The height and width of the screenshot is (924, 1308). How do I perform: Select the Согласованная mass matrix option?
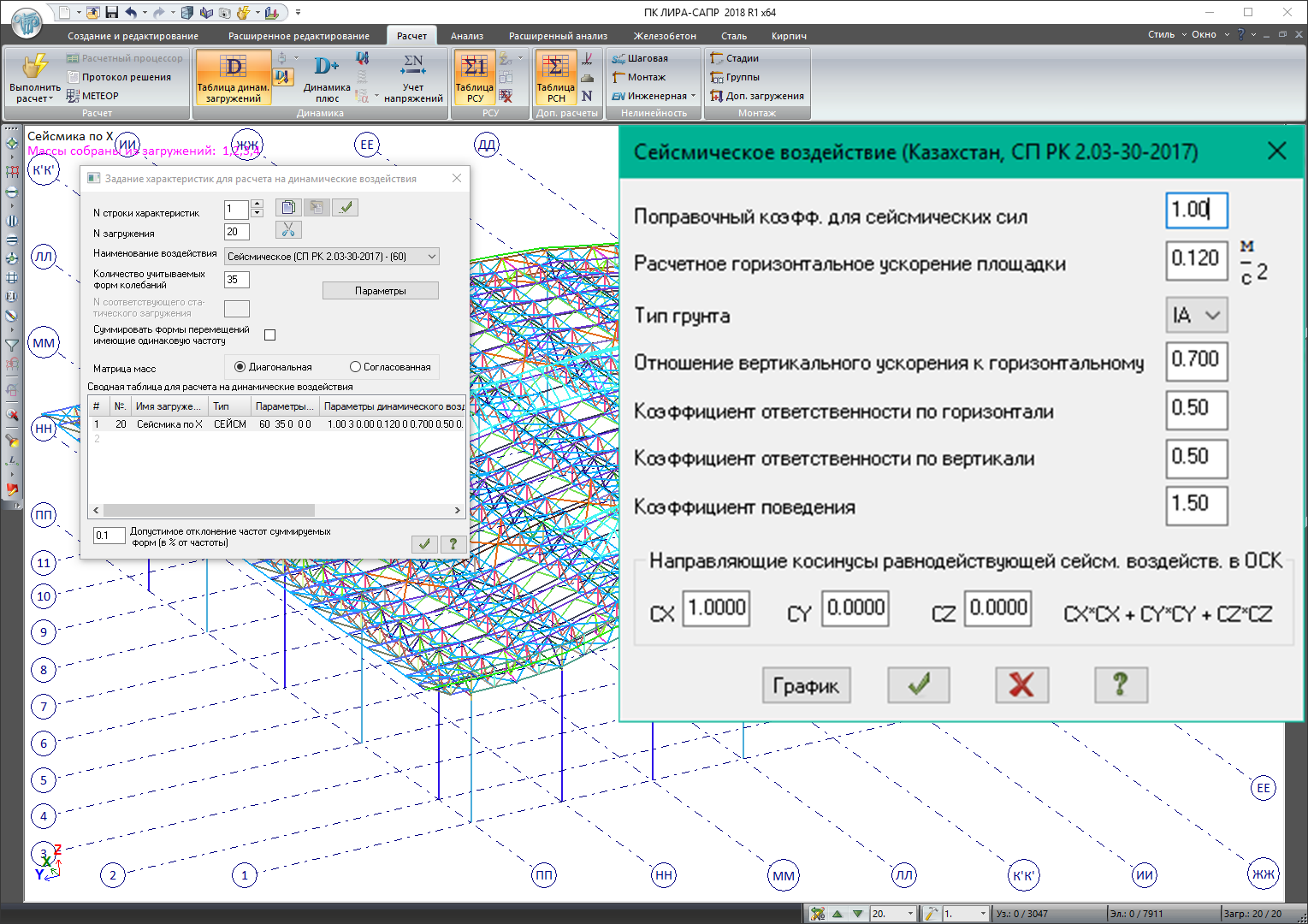(x=355, y=367)
